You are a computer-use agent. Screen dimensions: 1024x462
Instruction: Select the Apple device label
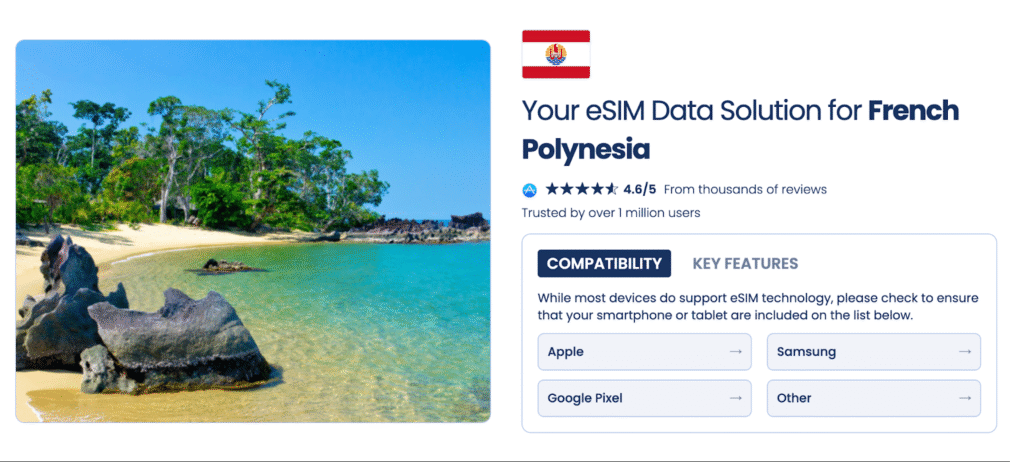click(x=566, y=352)
